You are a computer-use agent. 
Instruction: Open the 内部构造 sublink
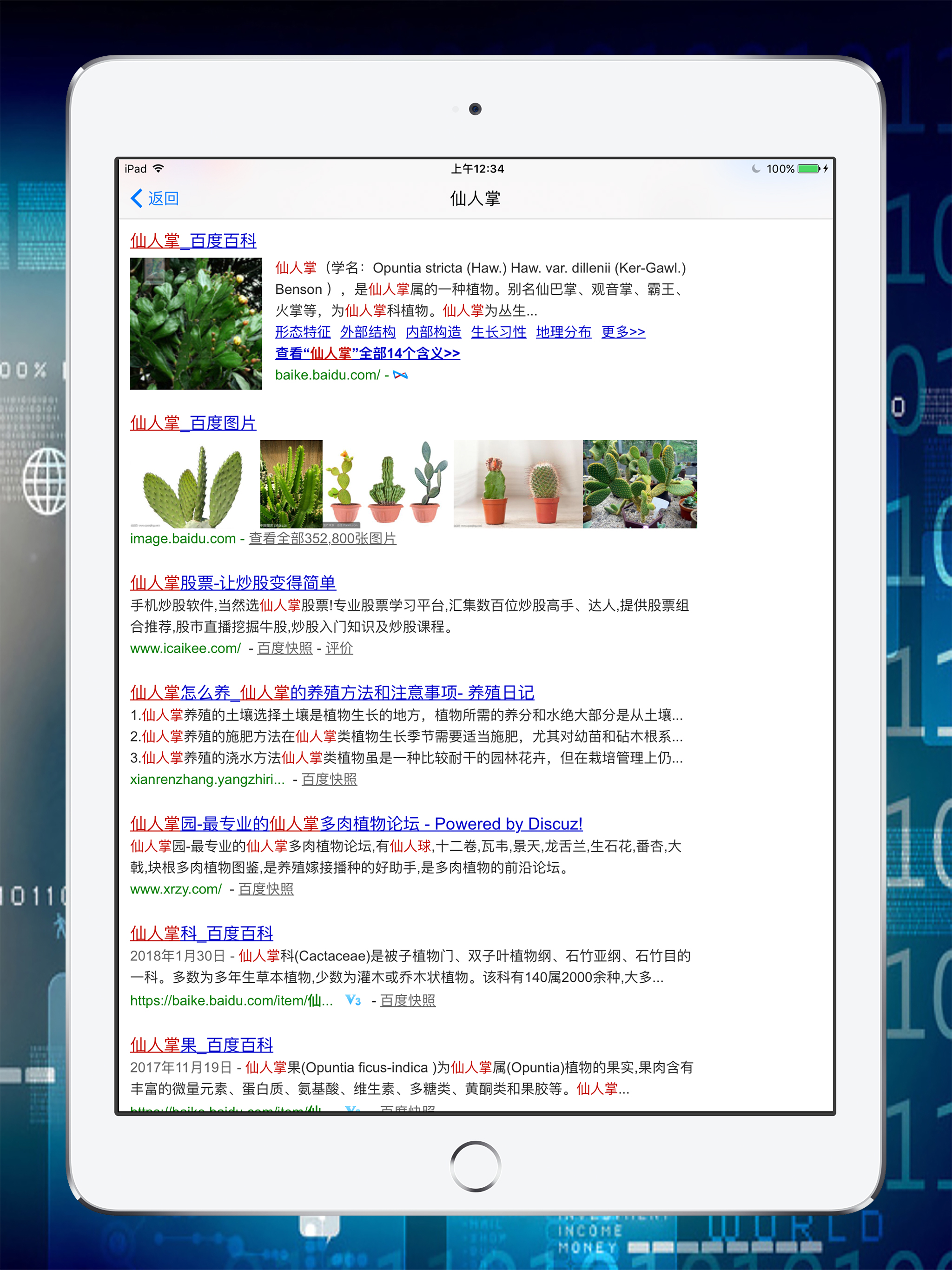tap(433, 332)
